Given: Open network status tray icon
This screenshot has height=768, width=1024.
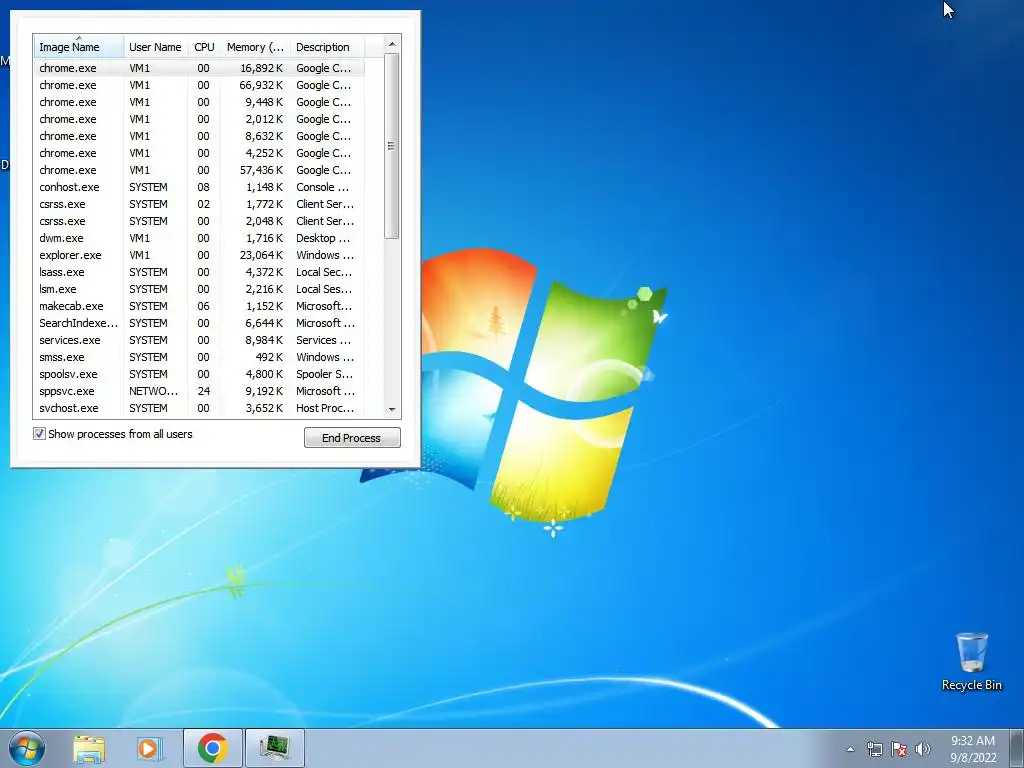Looking at the screenshot, I should point(874,749).
